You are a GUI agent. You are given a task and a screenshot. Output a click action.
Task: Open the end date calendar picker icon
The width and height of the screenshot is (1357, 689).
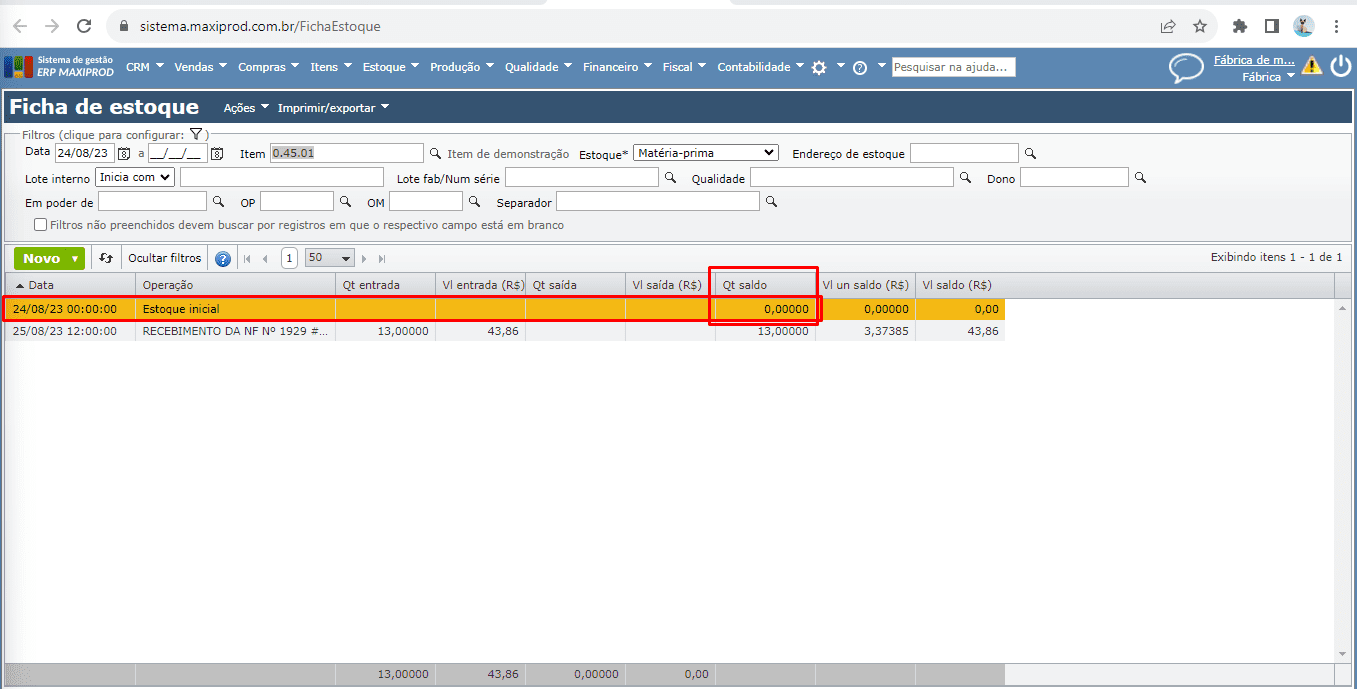point(217,154)
